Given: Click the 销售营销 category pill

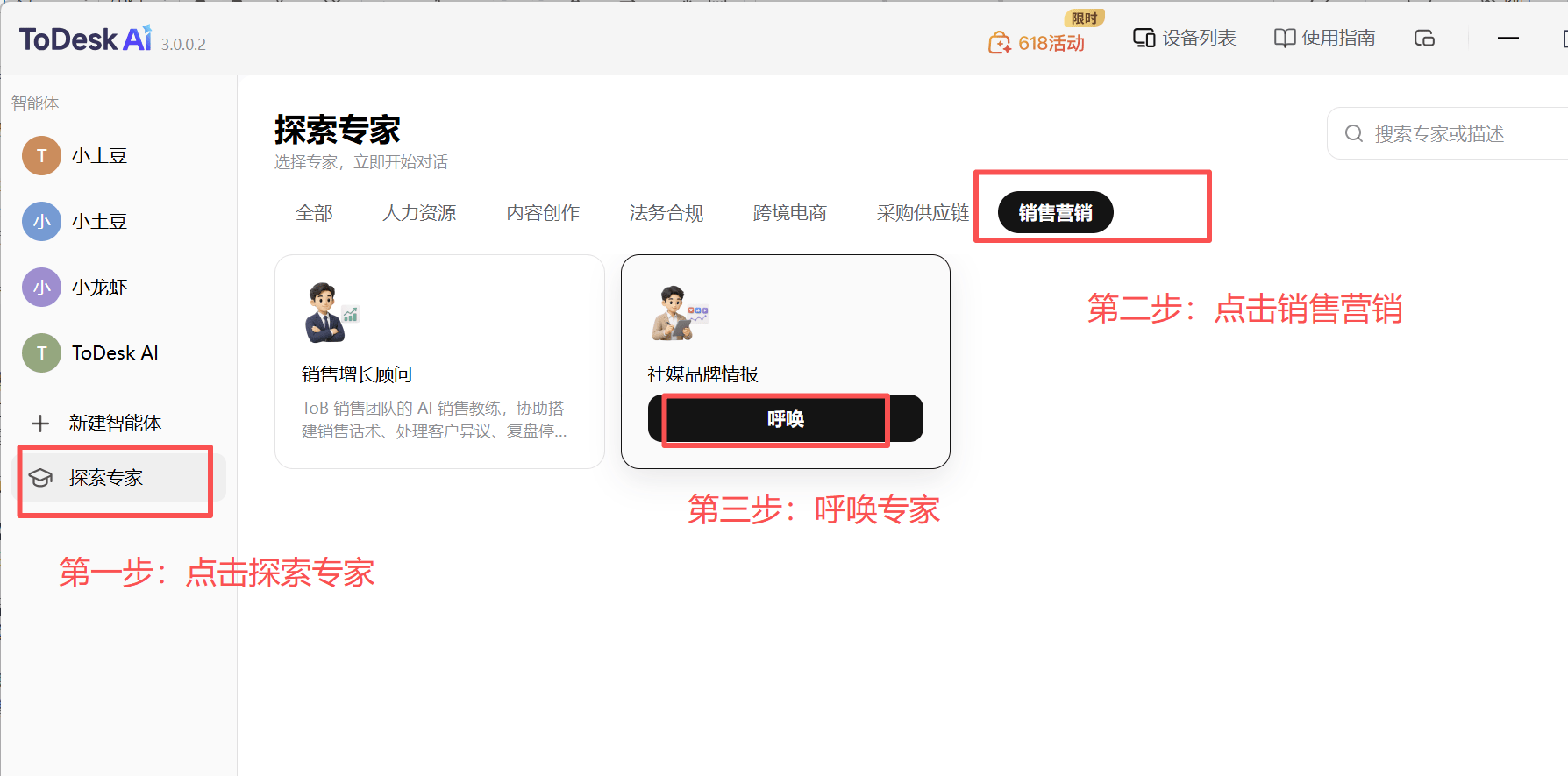Looking at the screenshot, I should click(x=1056, y=213).
